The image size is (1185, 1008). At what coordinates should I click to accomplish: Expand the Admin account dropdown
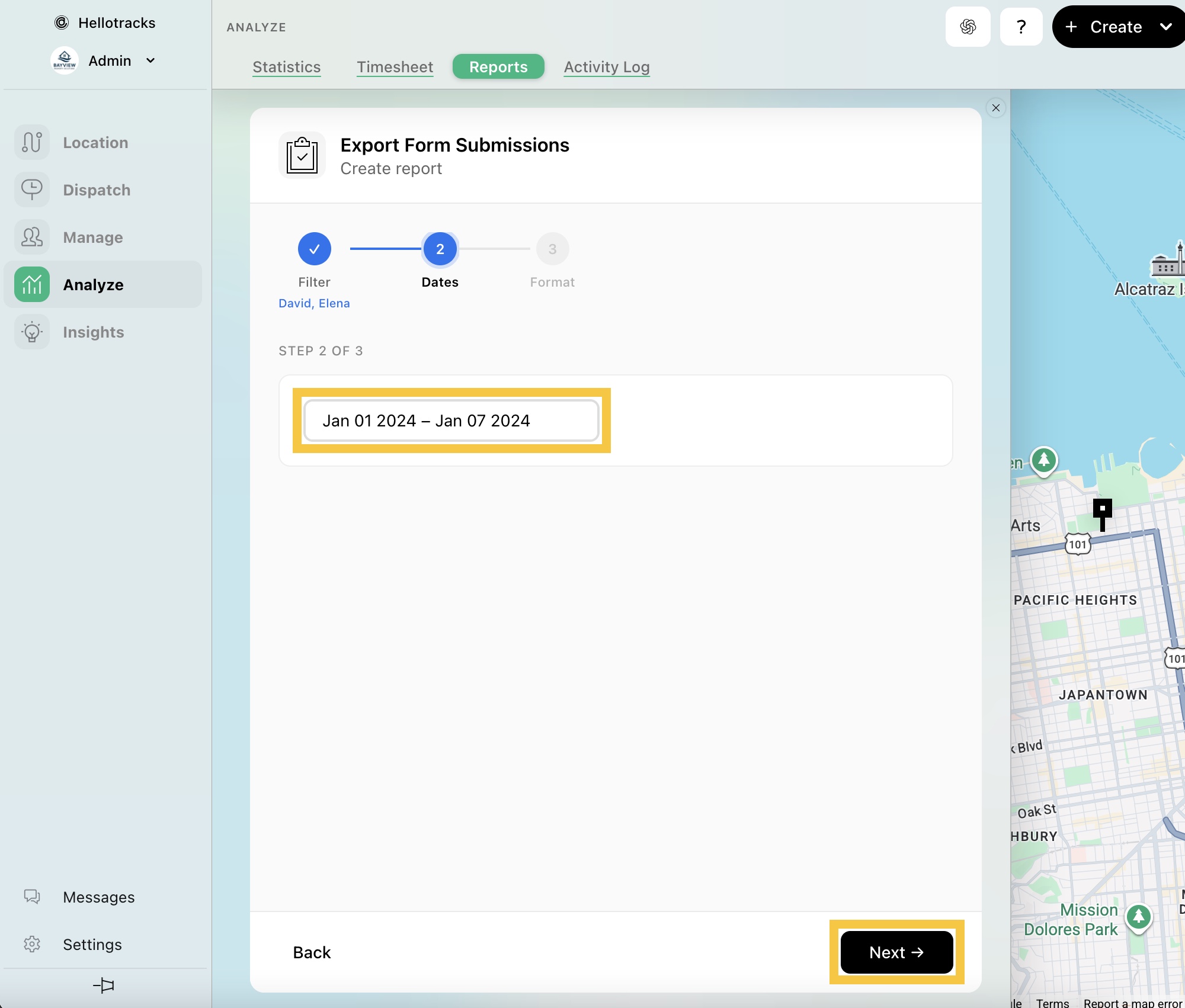click(x=150, y=60)
